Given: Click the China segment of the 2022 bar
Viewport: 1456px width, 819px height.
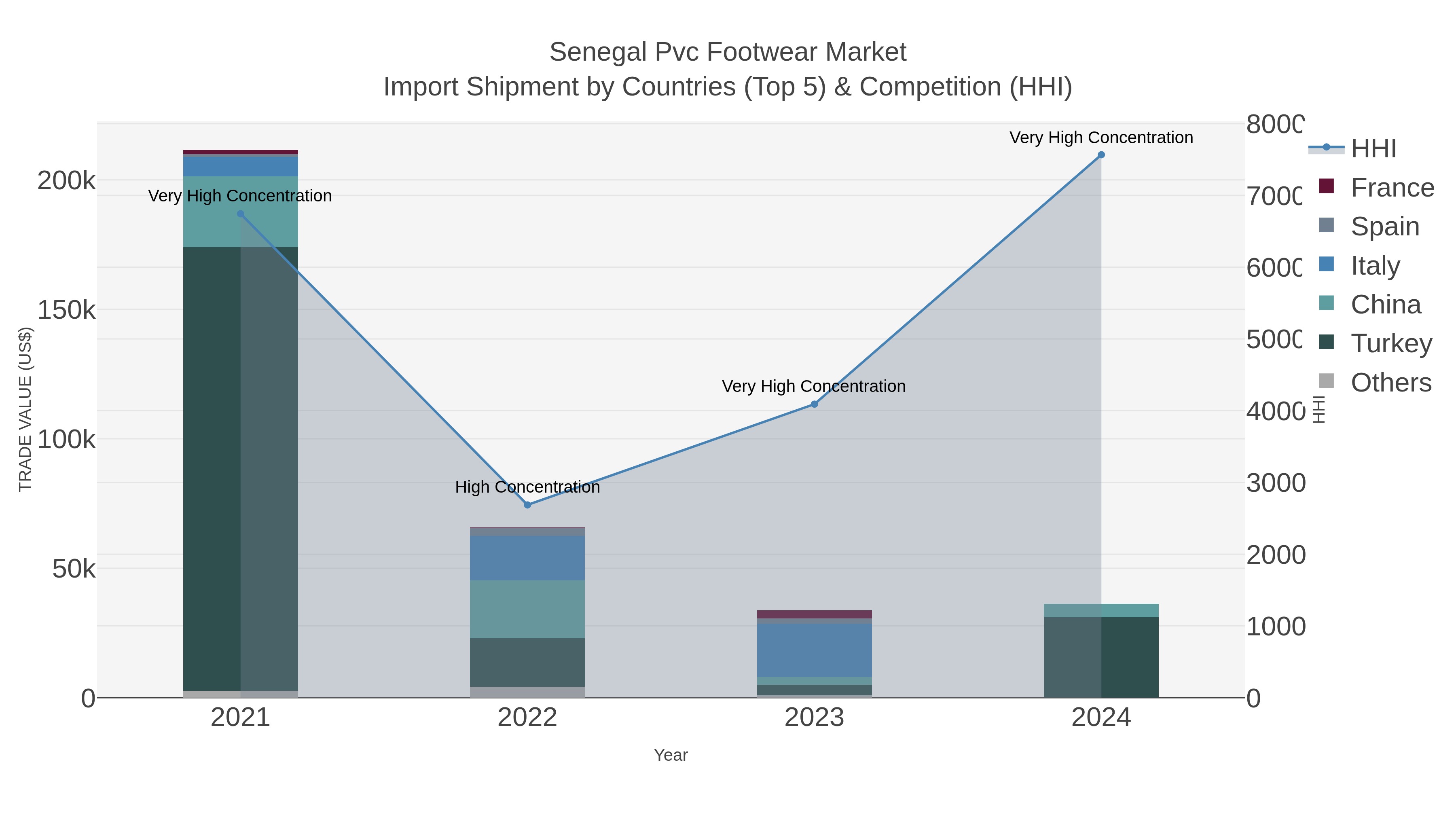Looking at the screenshot, I should coord(527,609).
